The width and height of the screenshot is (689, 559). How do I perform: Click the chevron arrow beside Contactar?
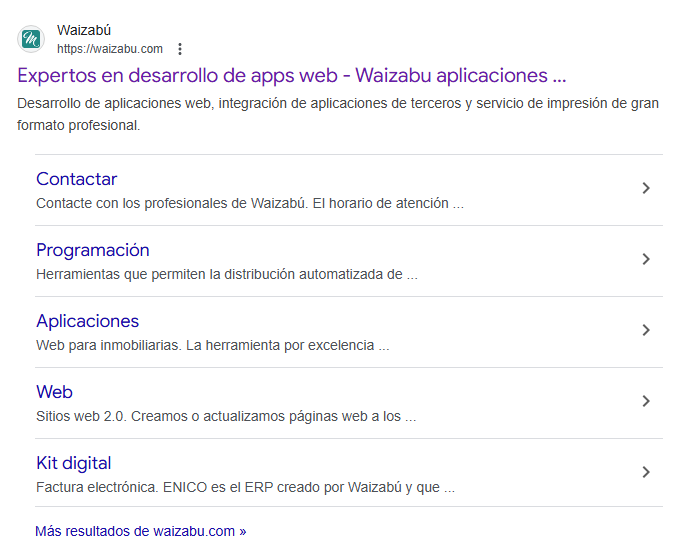[x=646, y=188]
